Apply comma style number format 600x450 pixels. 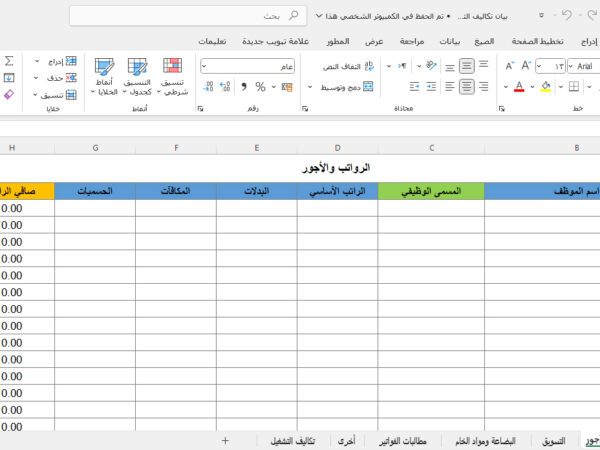pyautogui.click(x=244, y=87)
